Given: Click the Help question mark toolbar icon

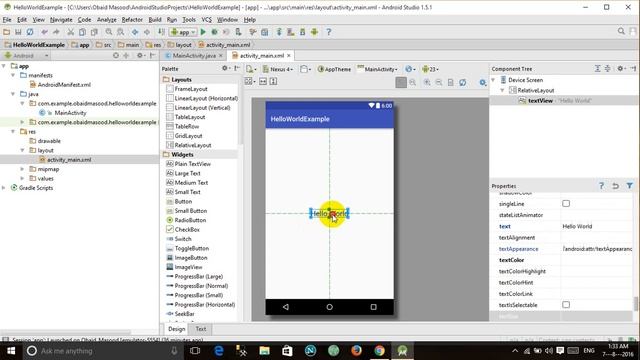Looking at the screenshot, I should click(329, 32).
